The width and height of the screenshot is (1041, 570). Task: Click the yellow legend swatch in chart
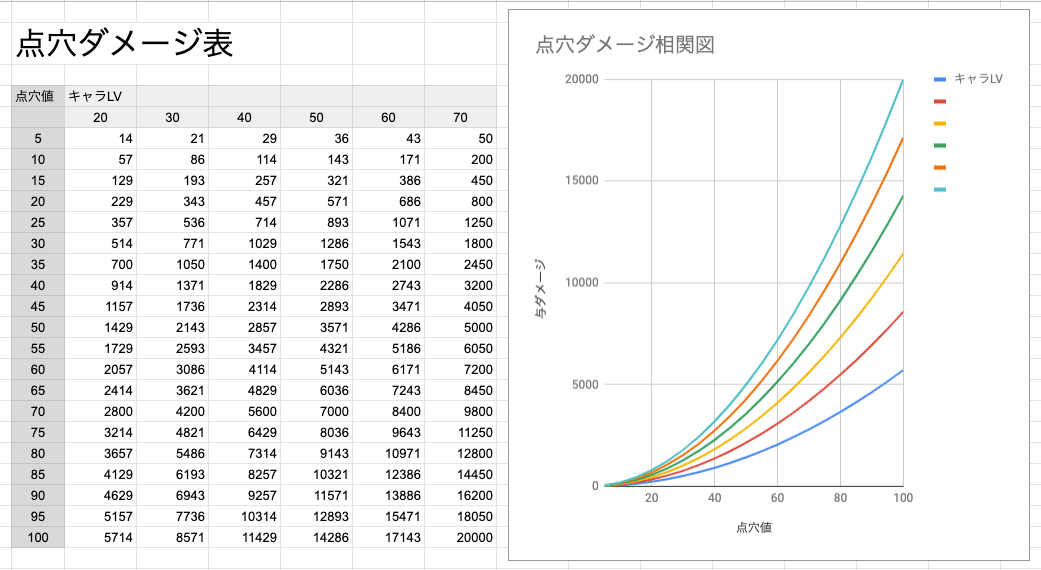point(939,123)
